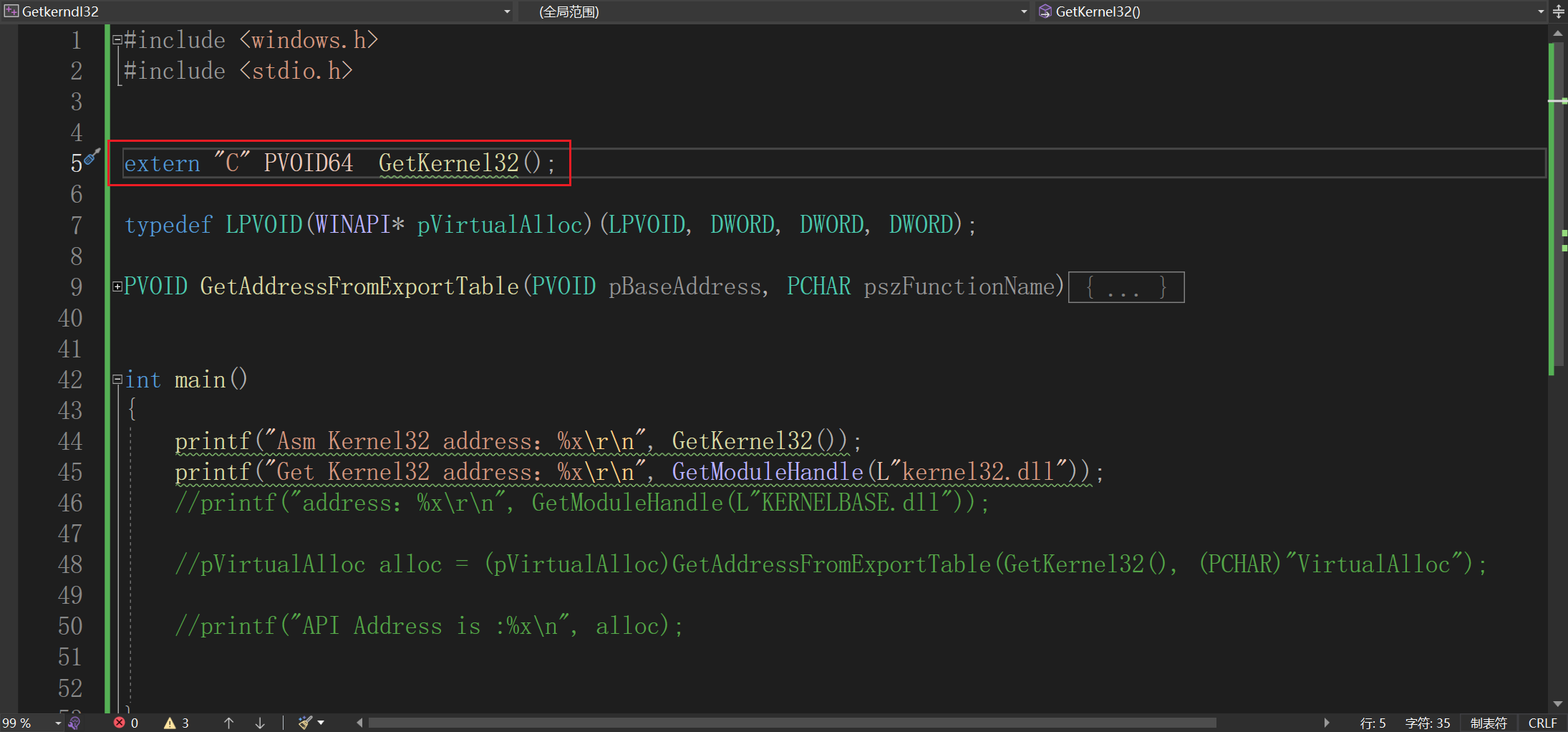This screenshot has height=732, width=1568.
Task: Click the split editor window icon
Action: [x=1559, y=11]
